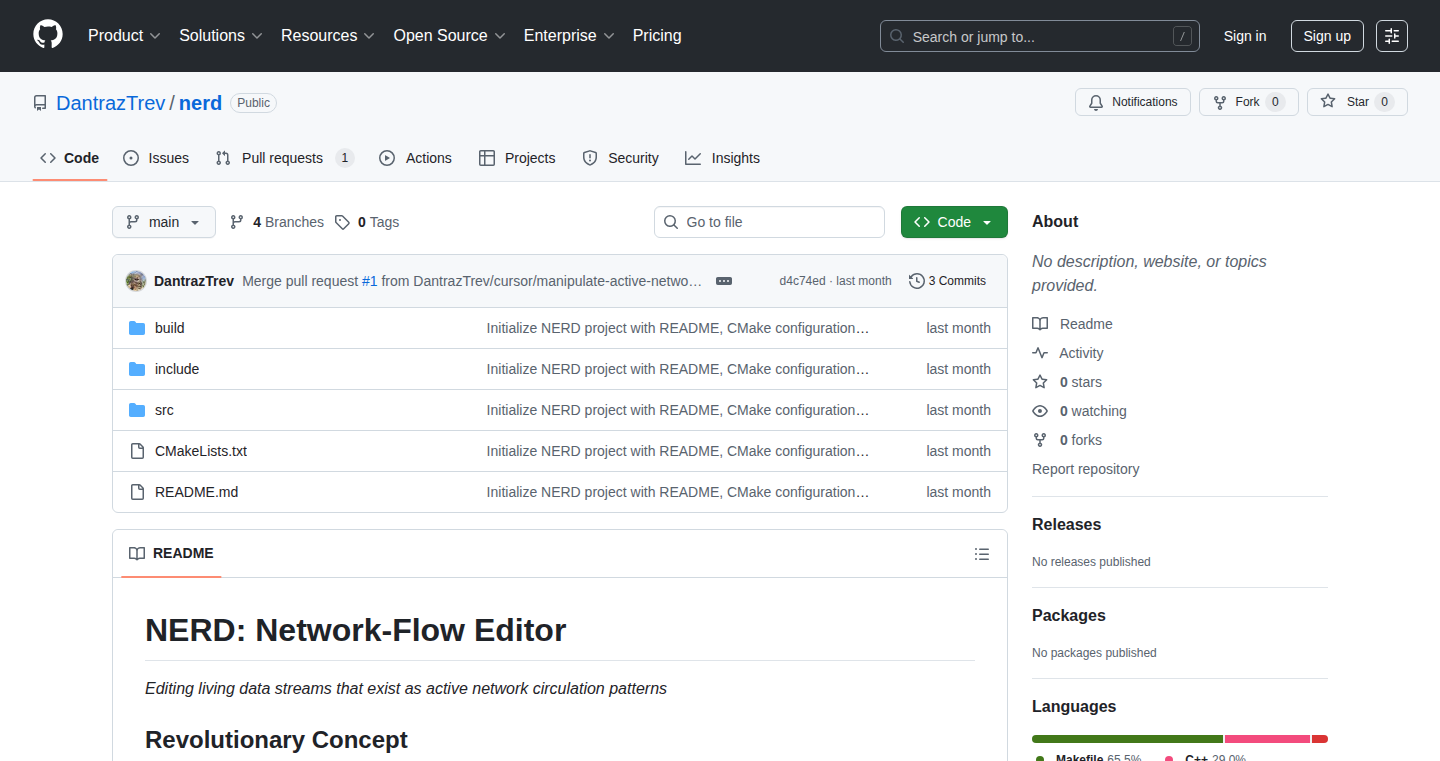1440x761 pixels.
Task: Click the fork icon next to 0 forks
Action: point(1040,440)
